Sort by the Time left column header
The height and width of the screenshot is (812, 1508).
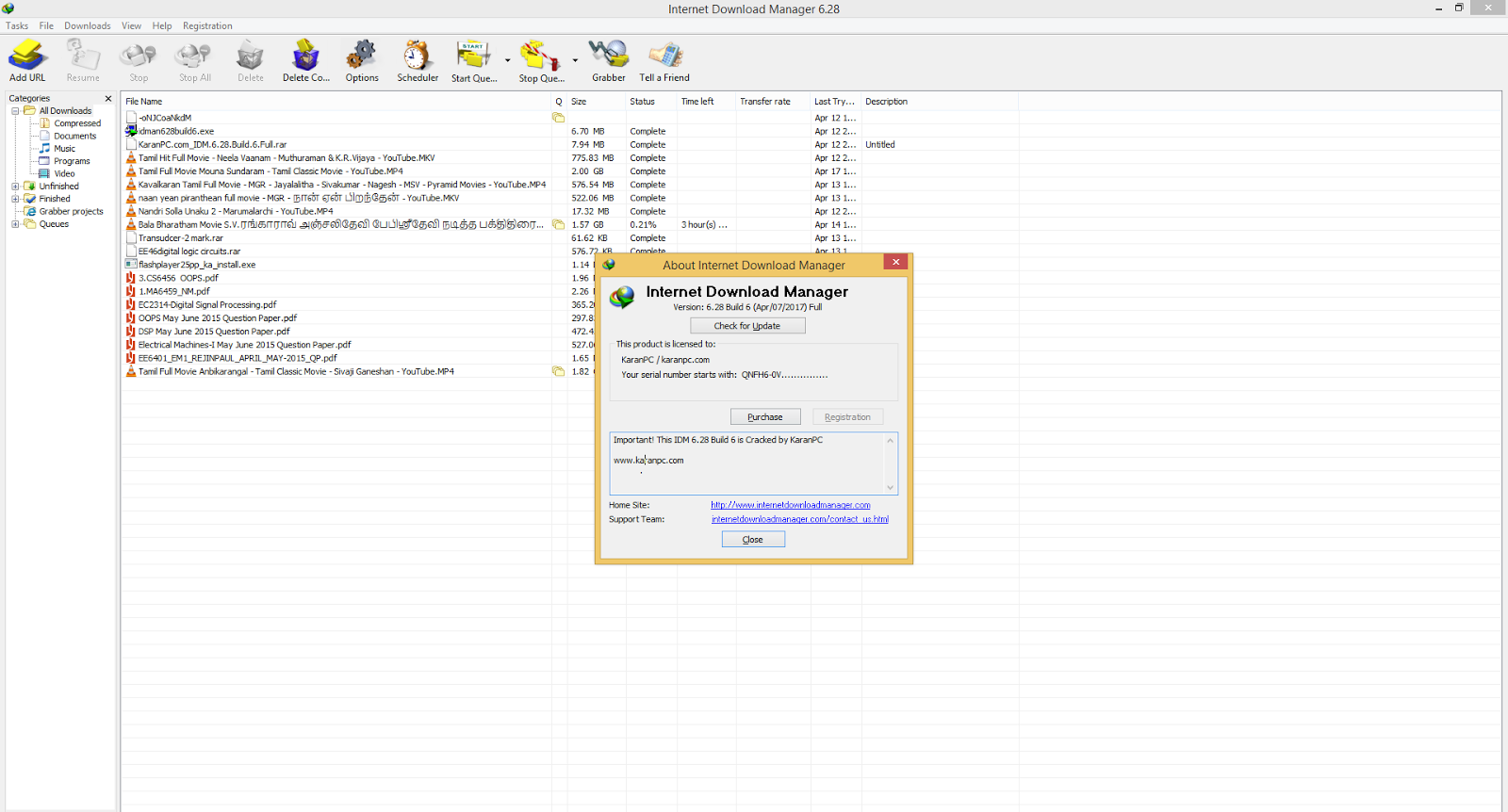point(706,102)
